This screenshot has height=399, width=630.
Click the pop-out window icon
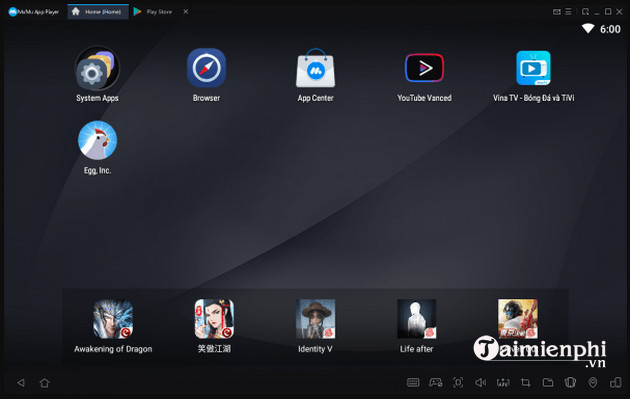click(585, 12)
